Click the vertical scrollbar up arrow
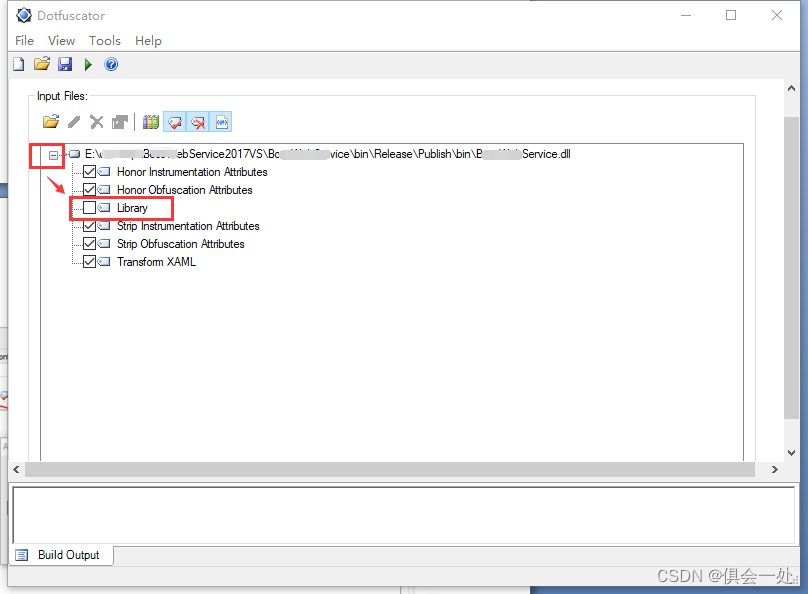The height and width of the screenshot is (594, 808). point(791,88)
